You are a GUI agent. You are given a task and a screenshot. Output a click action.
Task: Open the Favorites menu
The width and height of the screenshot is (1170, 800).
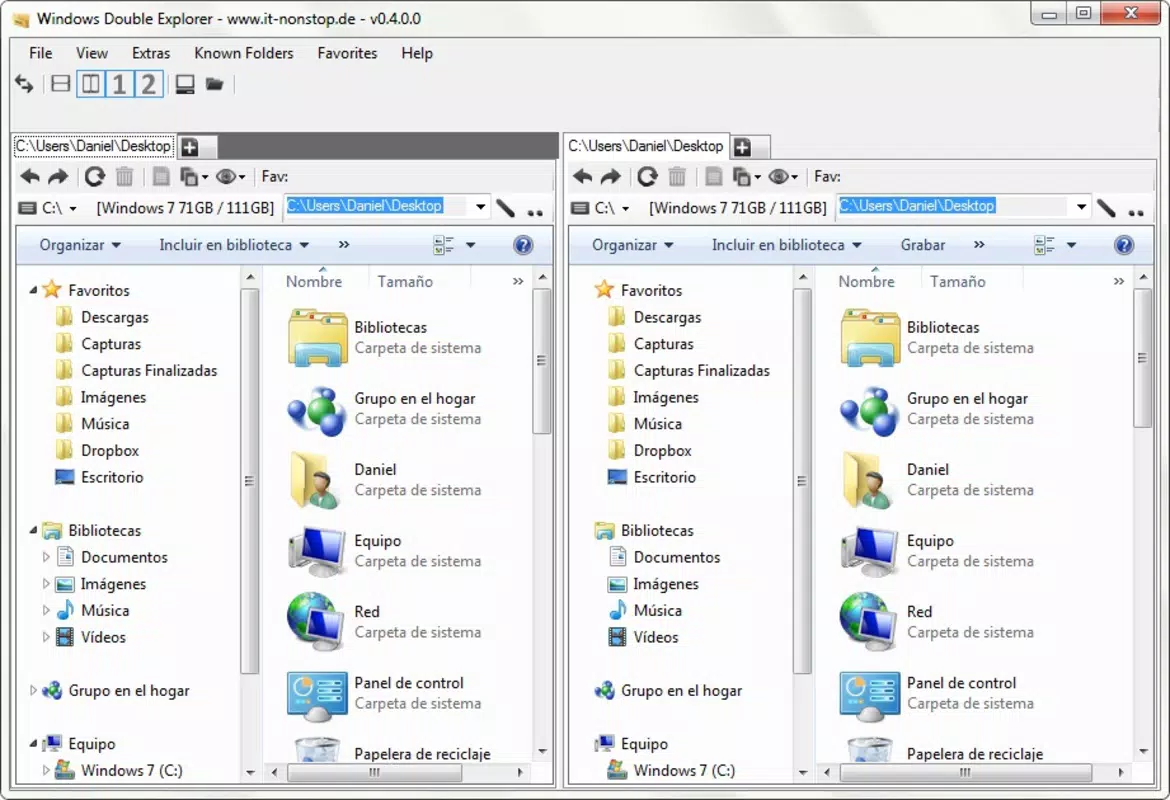click(347, 53)
